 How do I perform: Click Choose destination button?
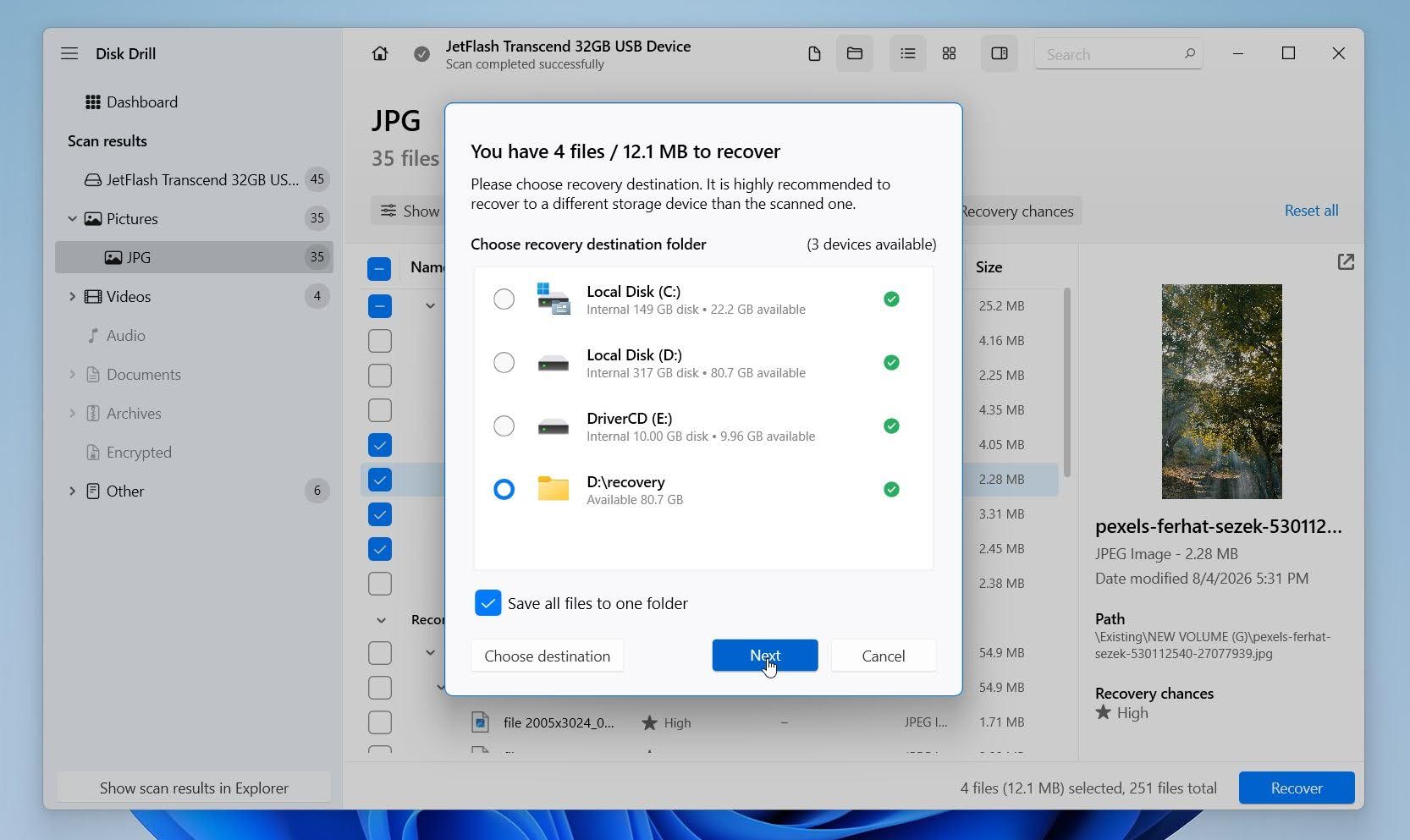[x=547, y=656]
